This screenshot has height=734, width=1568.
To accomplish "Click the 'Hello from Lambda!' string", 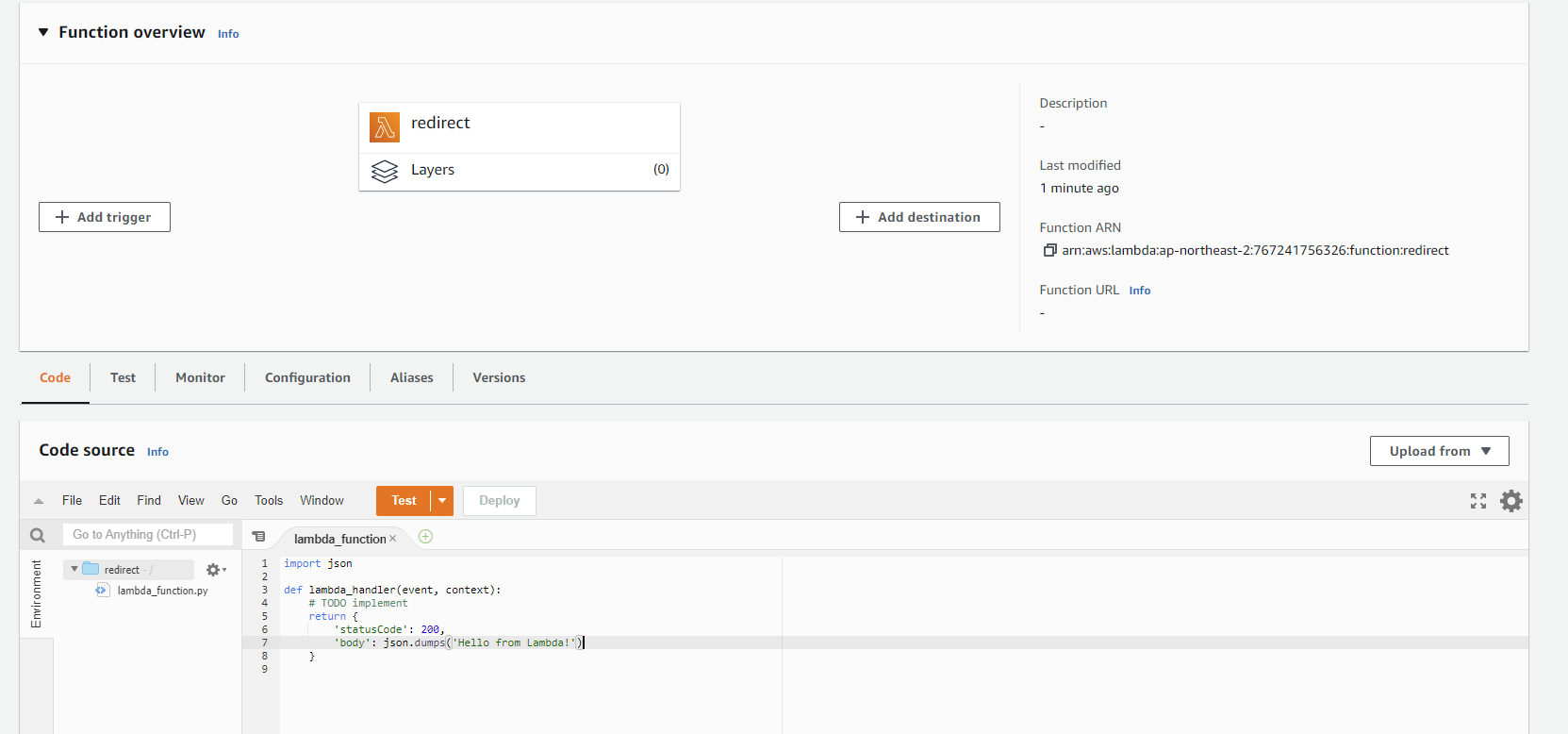I will pos(514,642).
